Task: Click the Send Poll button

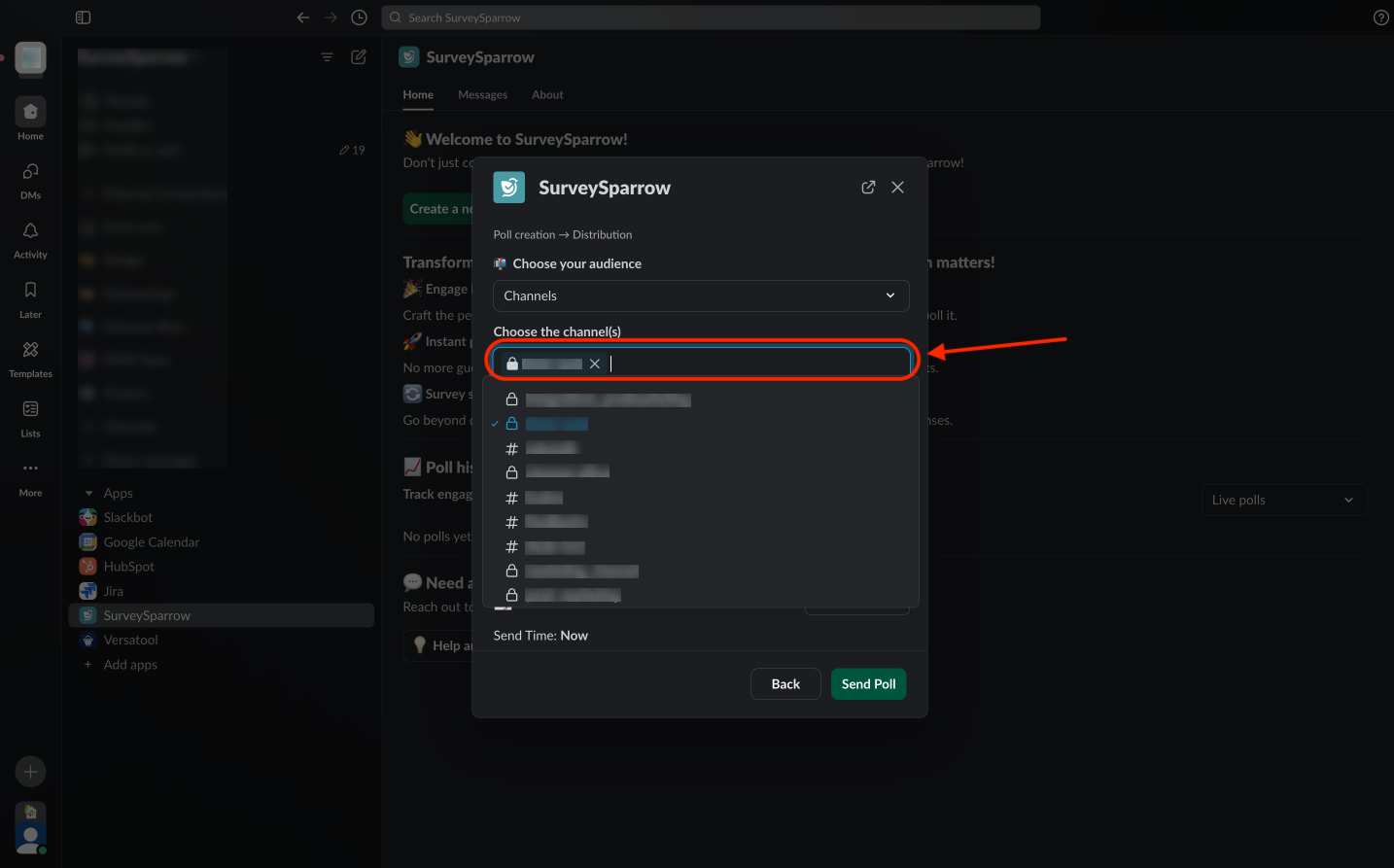Action: [x=868, y=684]
